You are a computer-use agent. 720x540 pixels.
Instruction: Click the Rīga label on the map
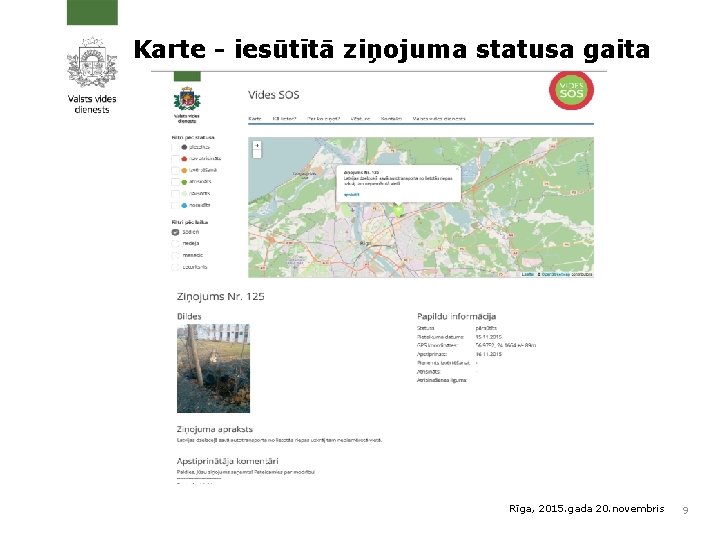(366, 243)
